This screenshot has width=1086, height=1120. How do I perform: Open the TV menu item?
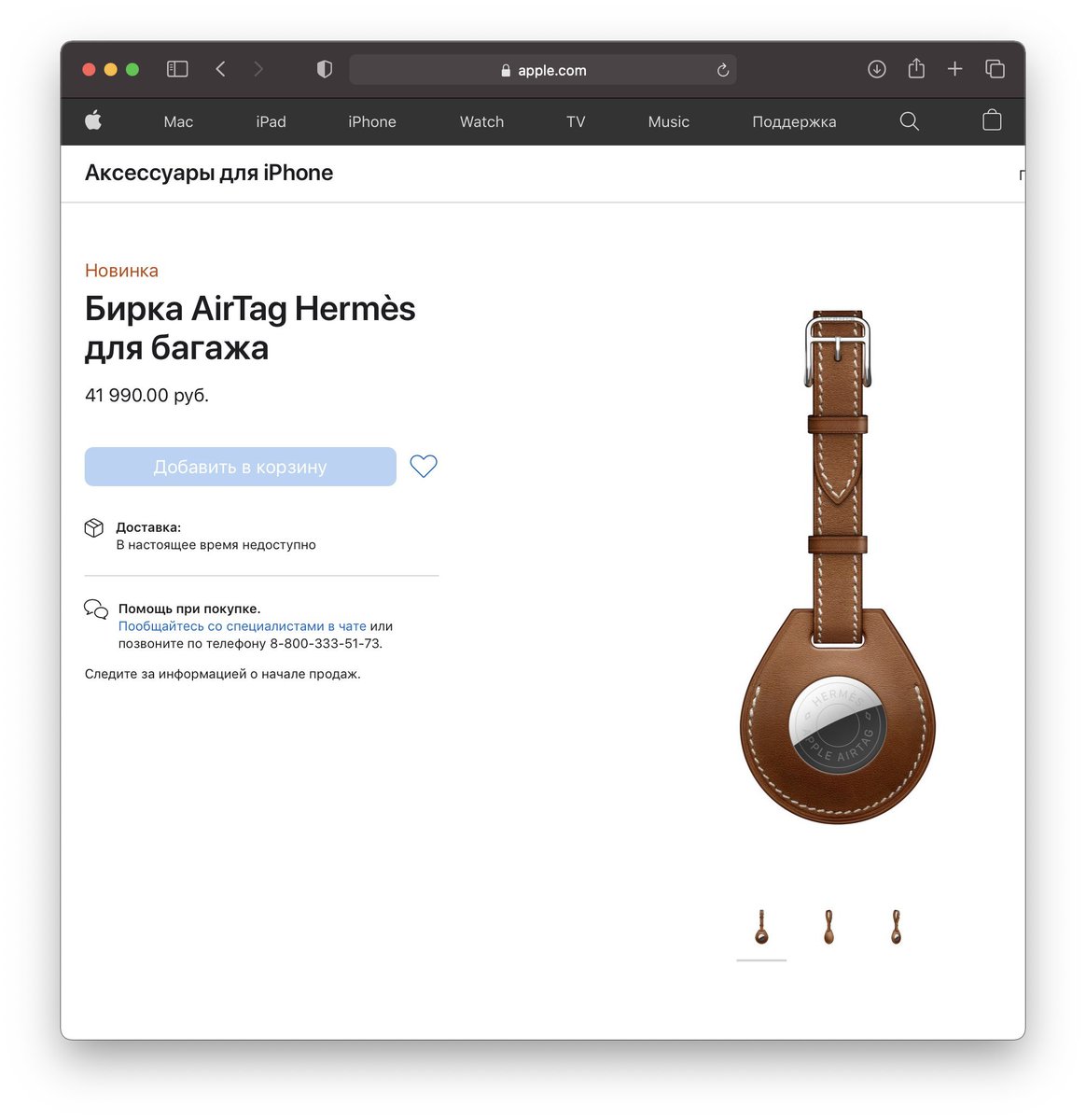pyautogui.click(x=576, y=121)
